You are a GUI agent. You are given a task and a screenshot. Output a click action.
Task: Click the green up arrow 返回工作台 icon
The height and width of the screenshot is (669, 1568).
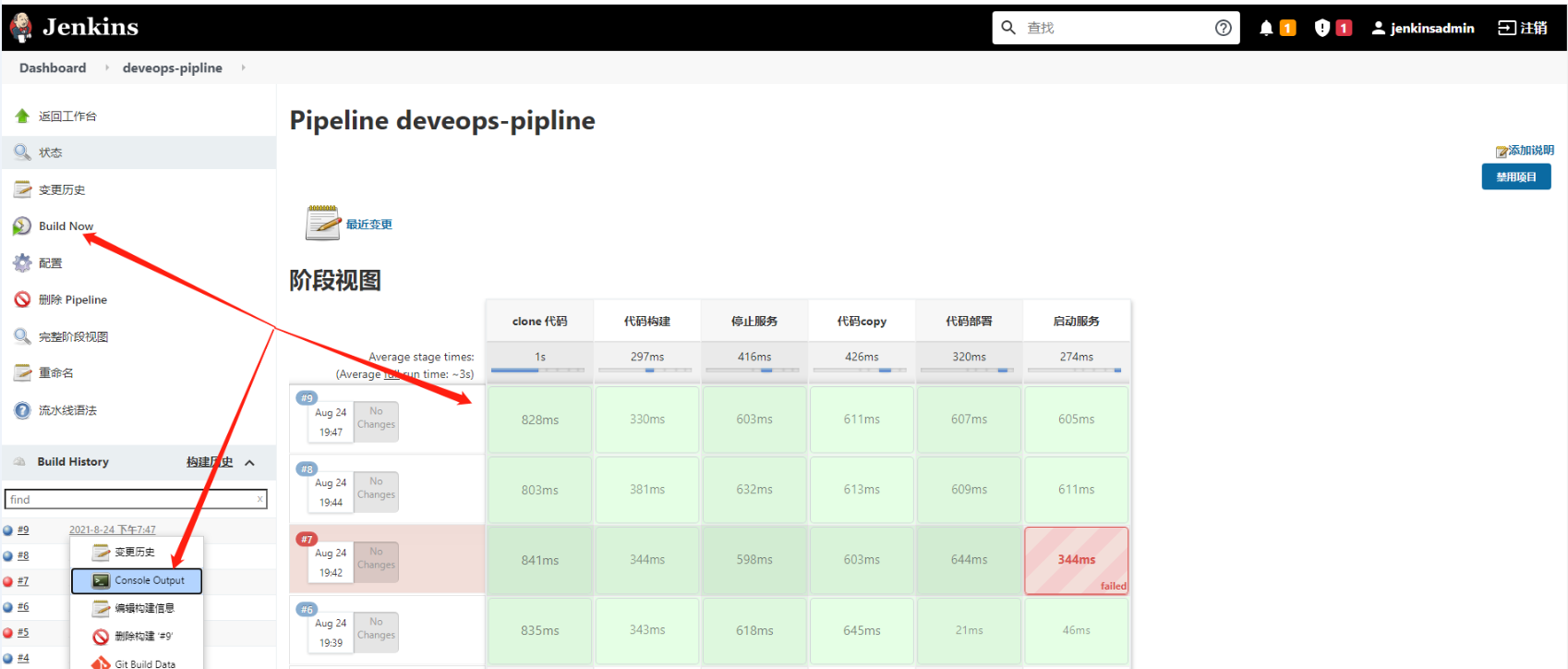22,116
